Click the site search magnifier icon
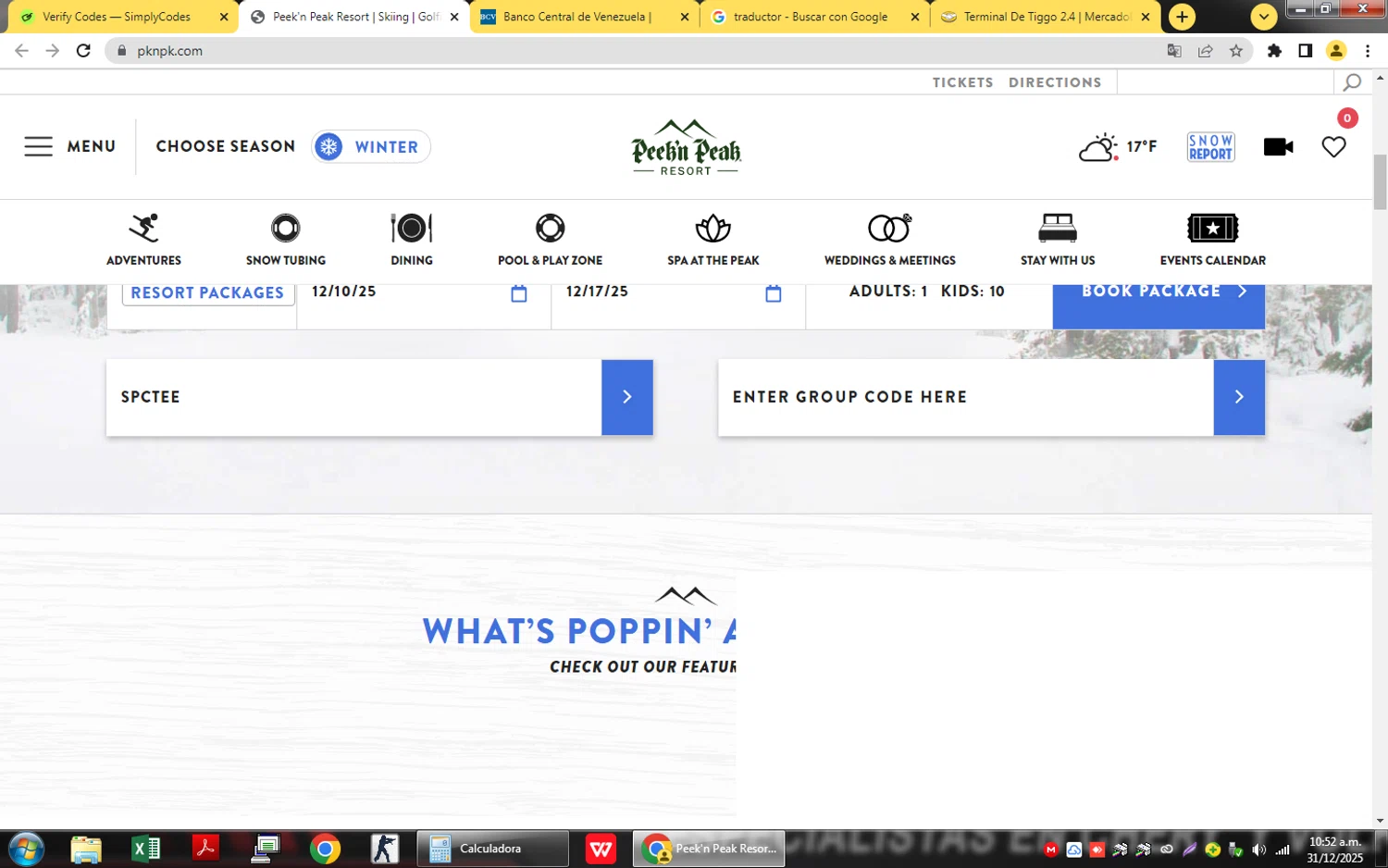The height and width of the screenshot is (868, 1388). pyautogui.click(x=1352, y=82)
